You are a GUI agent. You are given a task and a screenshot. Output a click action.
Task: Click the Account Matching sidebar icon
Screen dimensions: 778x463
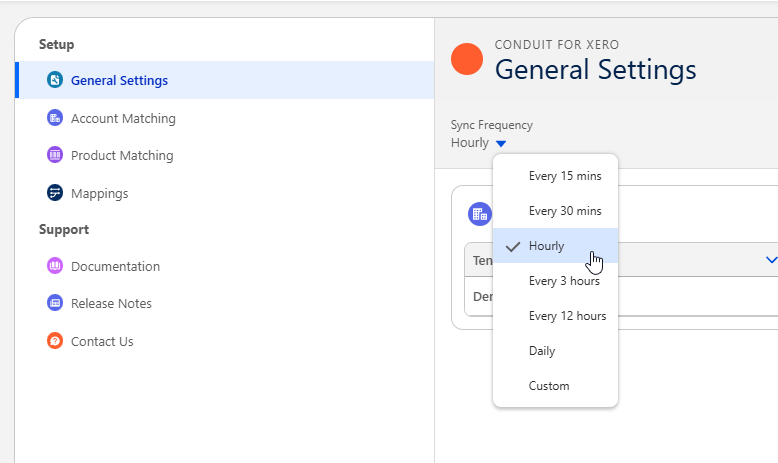point(55,118)
